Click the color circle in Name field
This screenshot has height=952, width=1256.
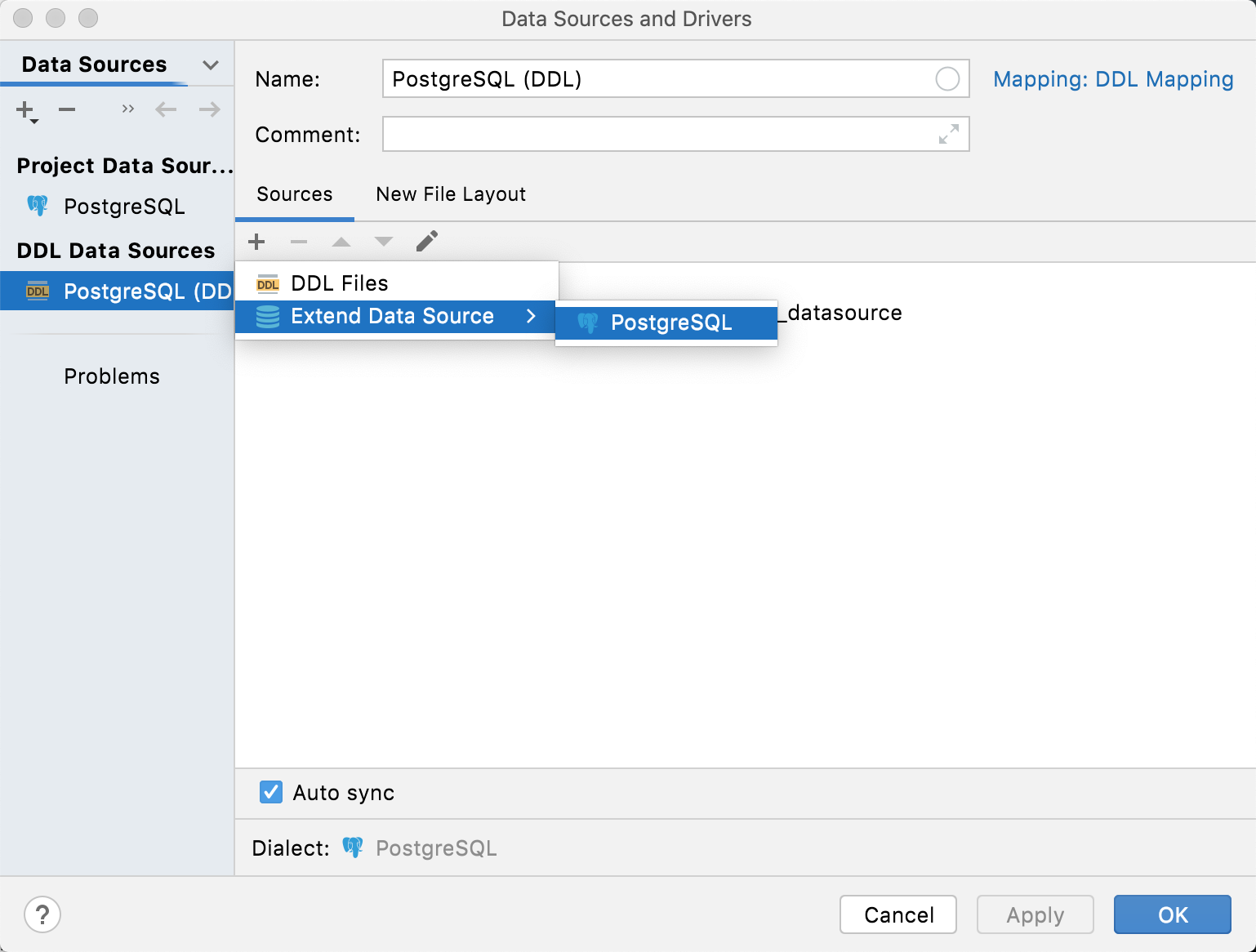pos(947,79)
